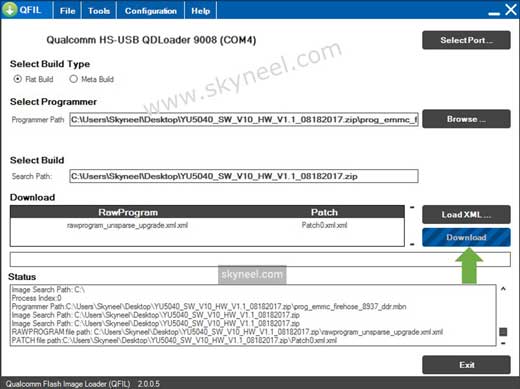520x389 pixels.
Task: Click Browse to choose programmer file
Action: pyautogui.click(x=466, y=119)
